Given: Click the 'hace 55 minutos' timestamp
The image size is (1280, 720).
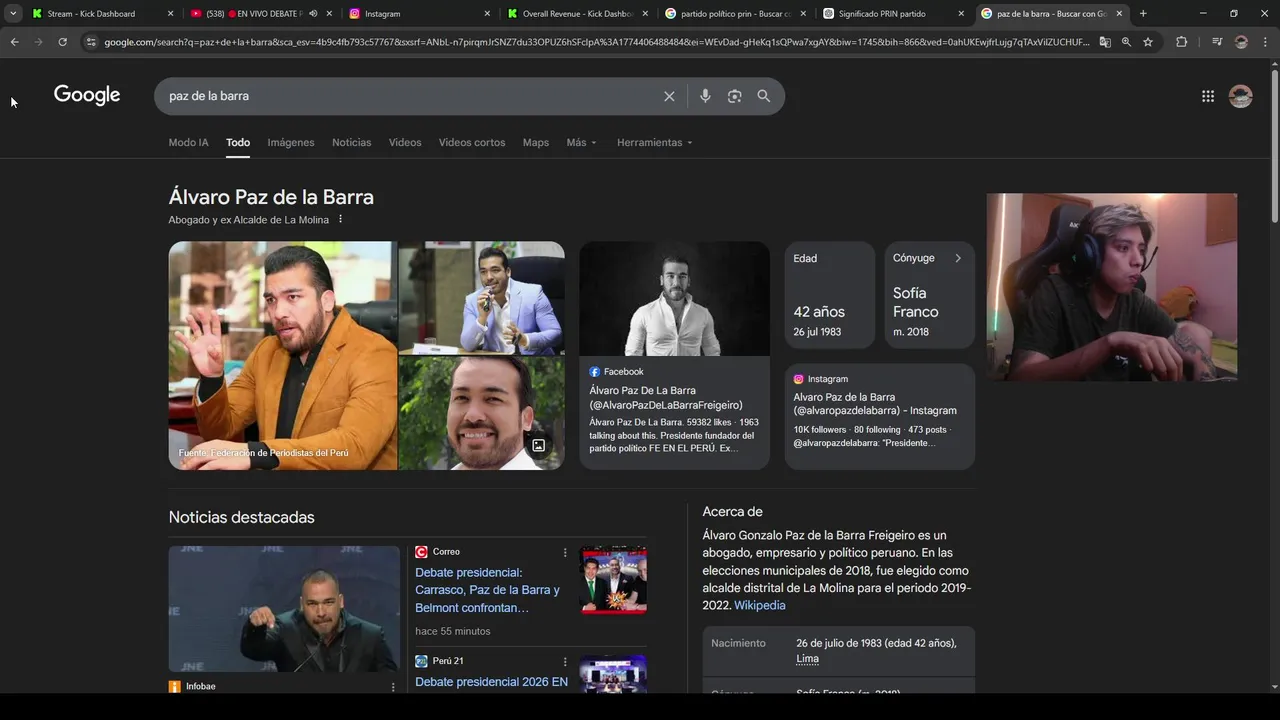Looking at the screenshot, I should click(453, 631).
